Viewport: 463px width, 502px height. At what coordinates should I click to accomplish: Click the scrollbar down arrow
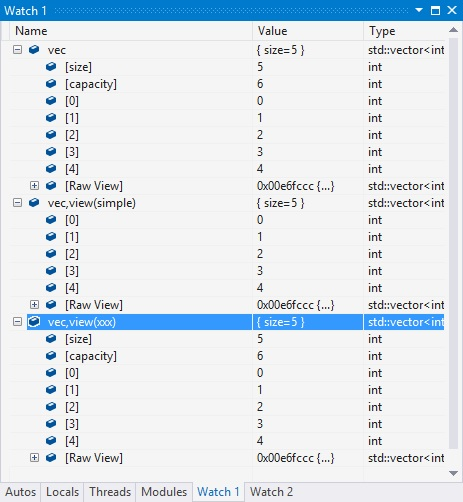click(453, 473)
